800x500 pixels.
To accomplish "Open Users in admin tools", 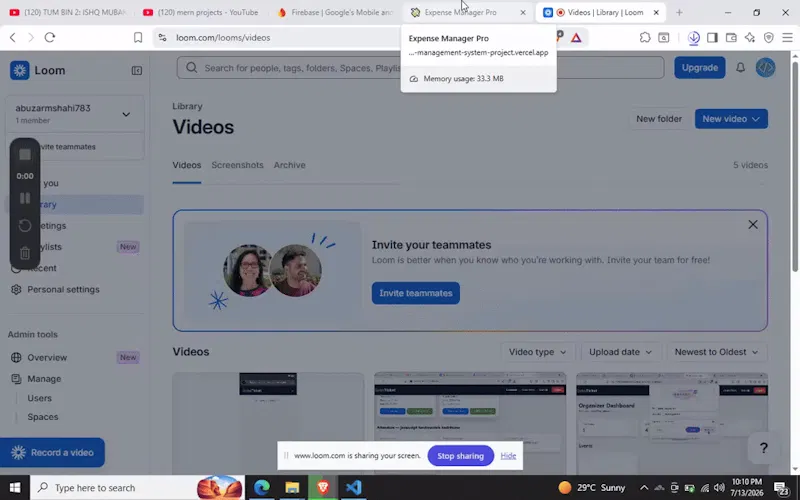I will (x=39, y=398).
